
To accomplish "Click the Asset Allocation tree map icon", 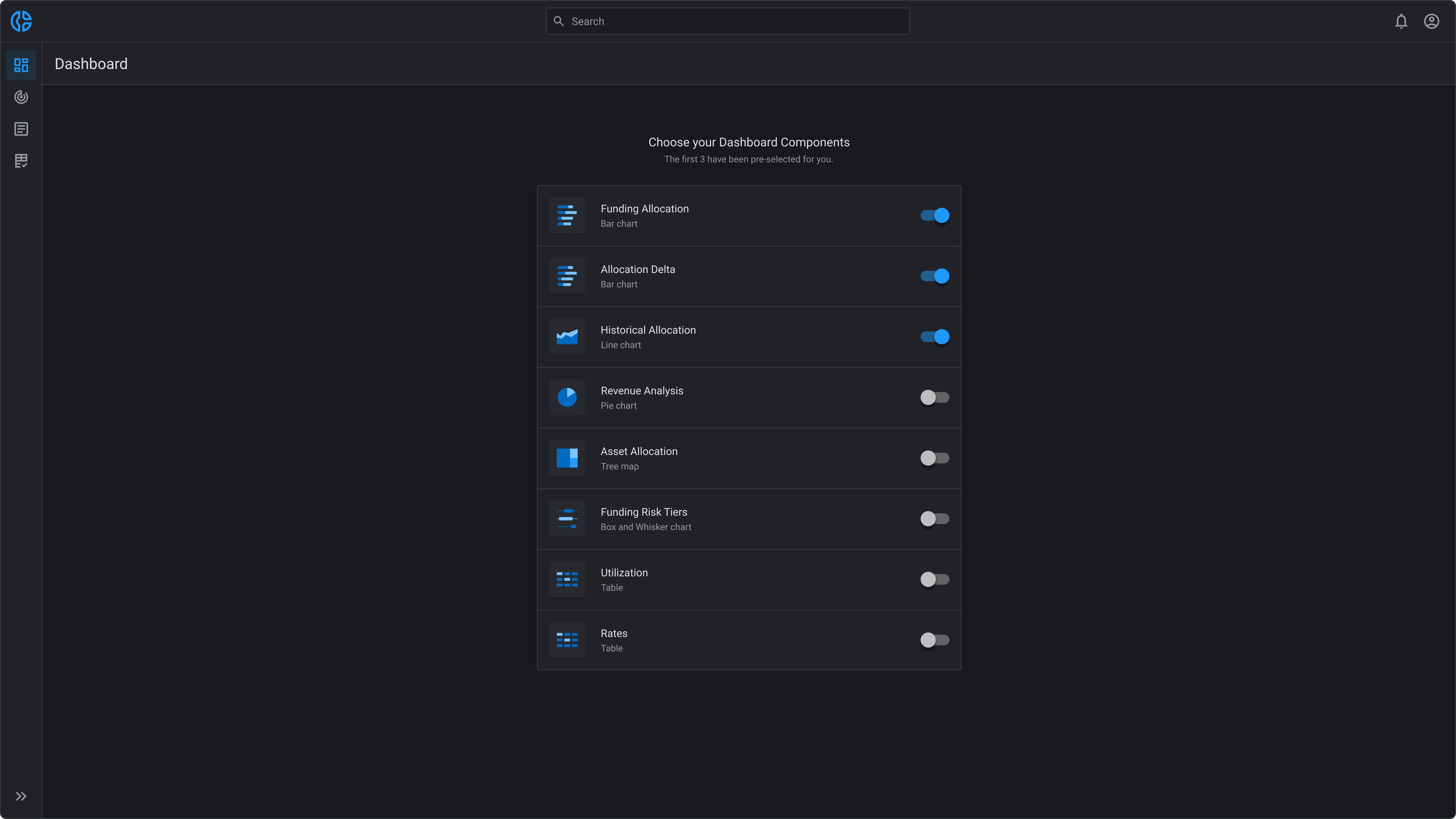I will click(x=567, y=458).
